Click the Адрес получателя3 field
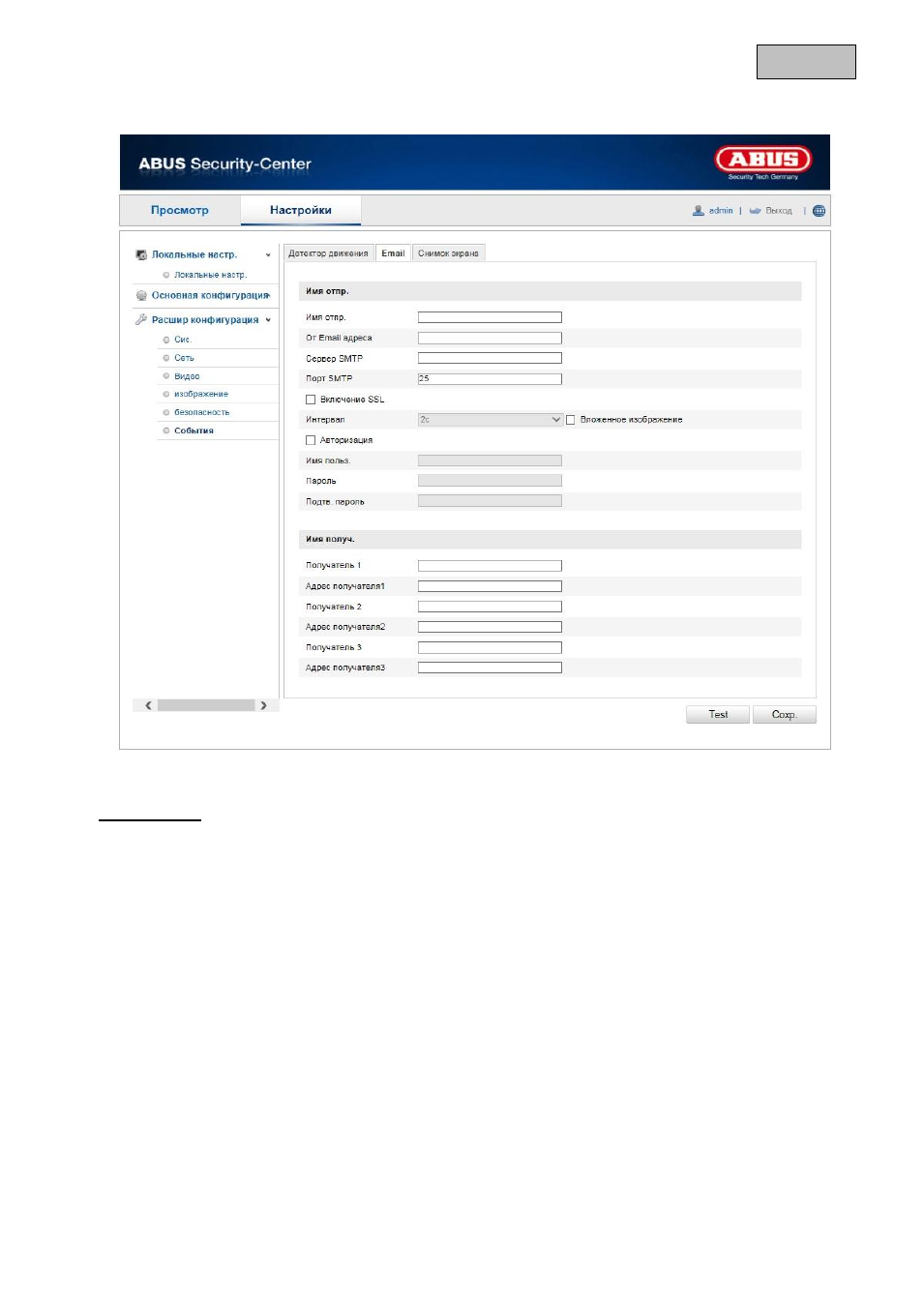This screenshot has height=1306, width=924. [x=490, y=668]
